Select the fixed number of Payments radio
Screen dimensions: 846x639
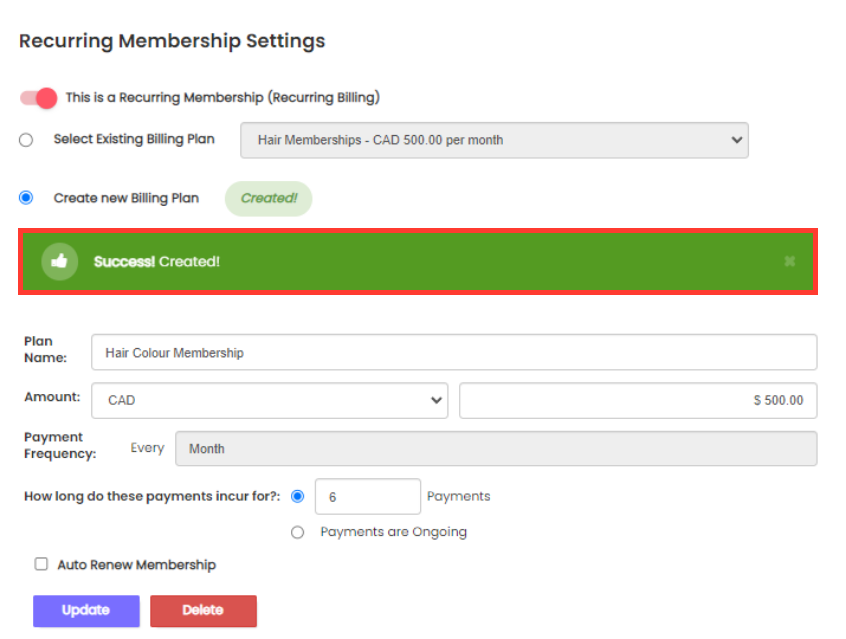pos(297,496)
